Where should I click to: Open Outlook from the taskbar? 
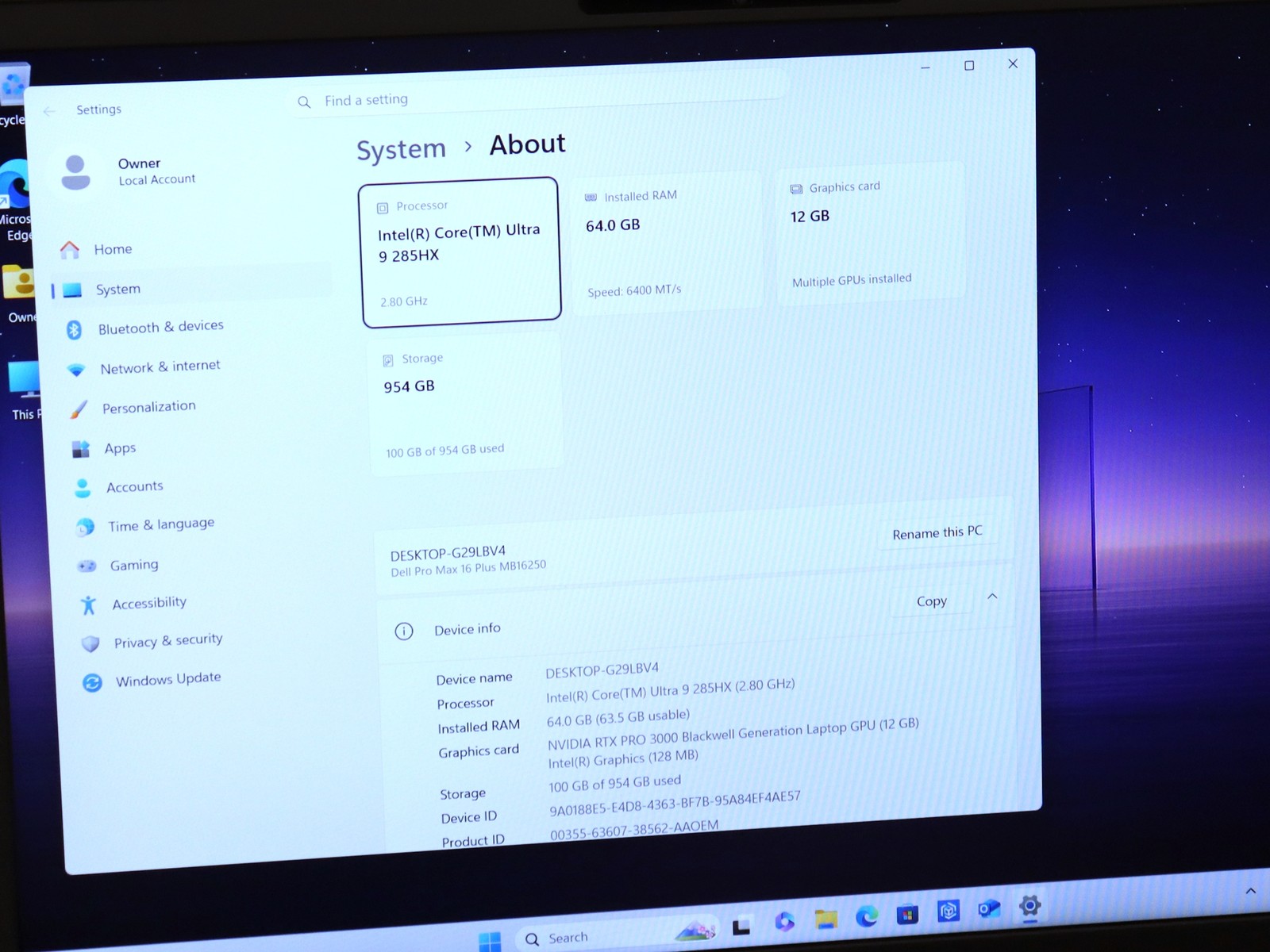coord(989,909)
